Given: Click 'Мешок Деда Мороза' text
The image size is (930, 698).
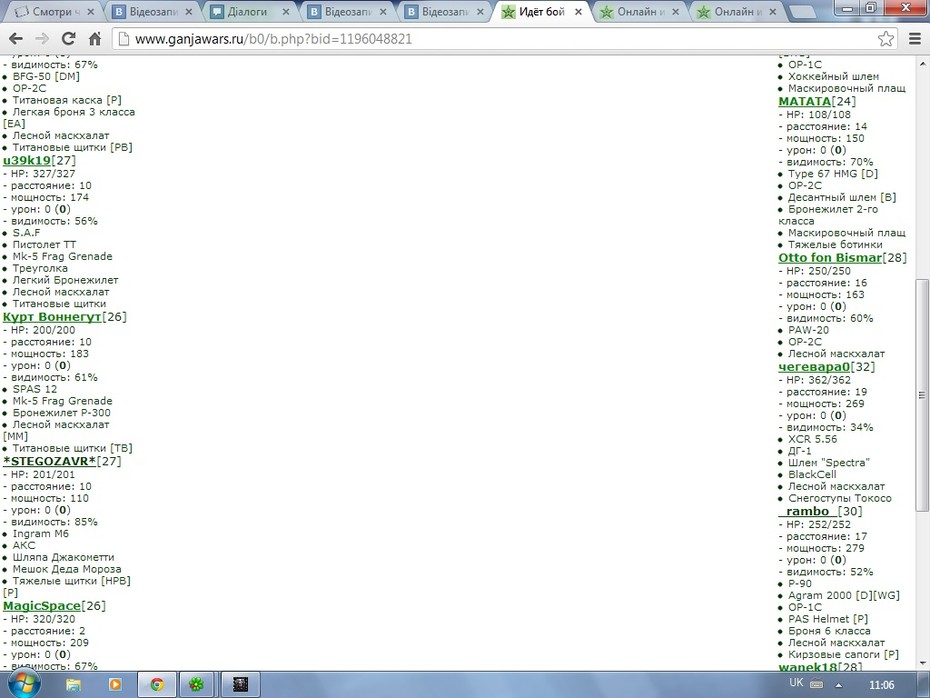Looking at the screenshot, I should click(x=66, y=569).
